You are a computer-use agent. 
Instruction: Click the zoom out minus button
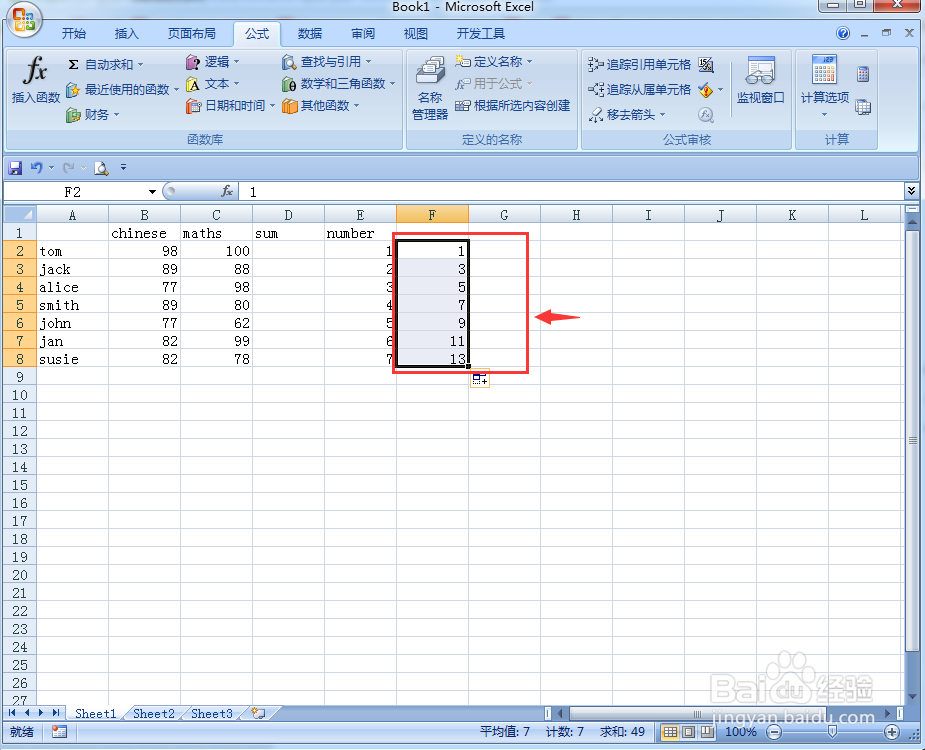click(774, 732)
